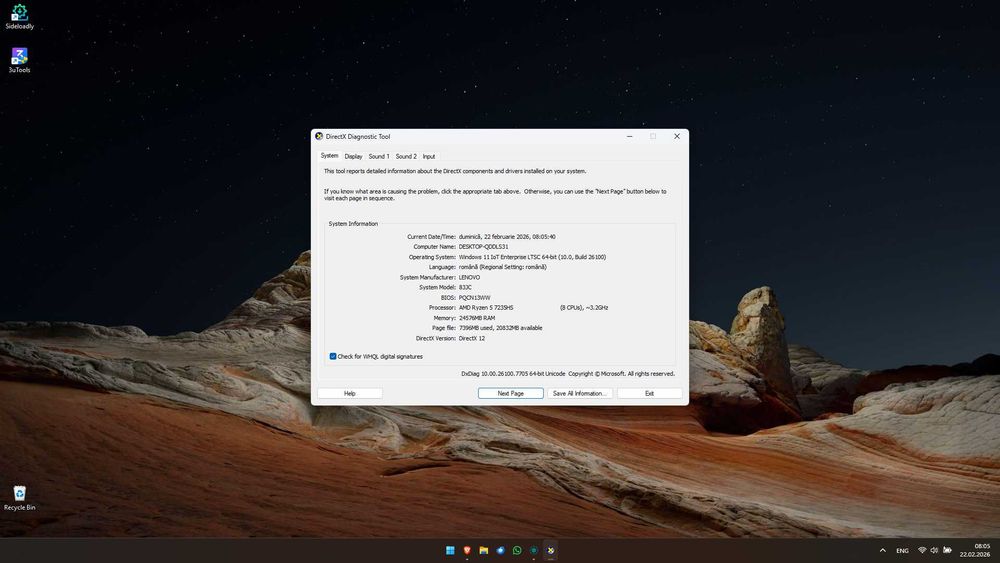Image resolution: width=1000 pixels, height=563 pixels.
Task: Click the Language value română
Action: pyautogui.click(x=503, y=267)
